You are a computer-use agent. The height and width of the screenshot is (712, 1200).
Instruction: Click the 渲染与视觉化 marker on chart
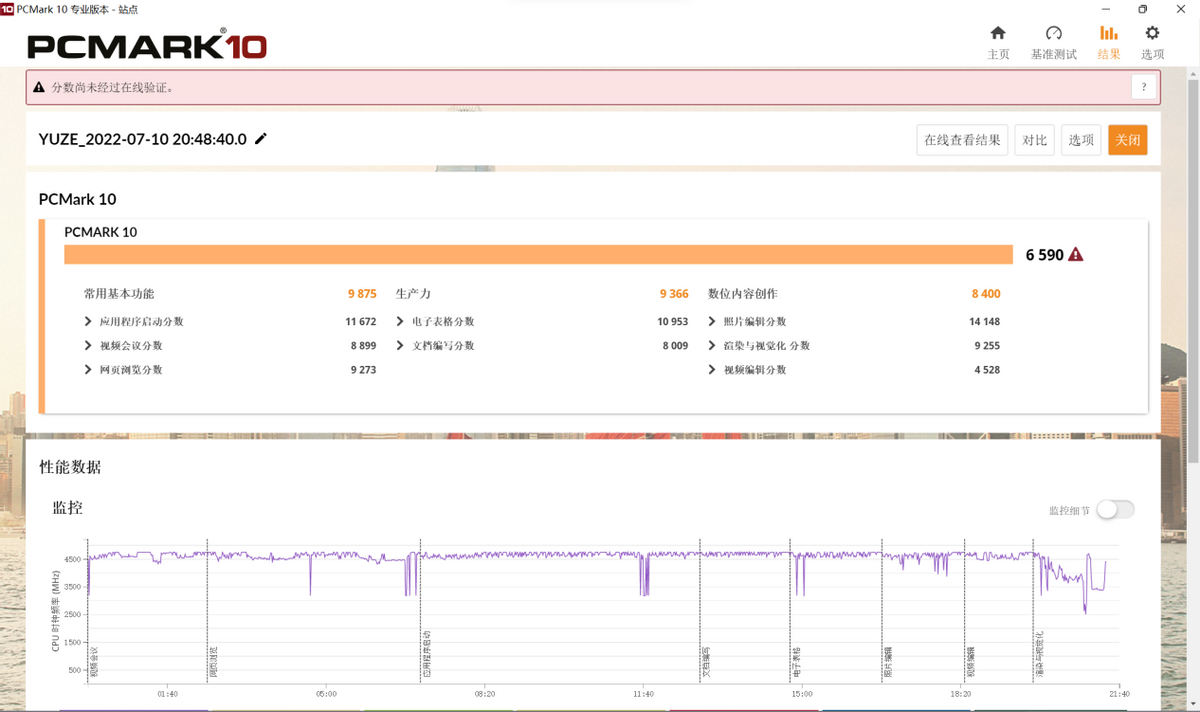tap(1040, 655)
